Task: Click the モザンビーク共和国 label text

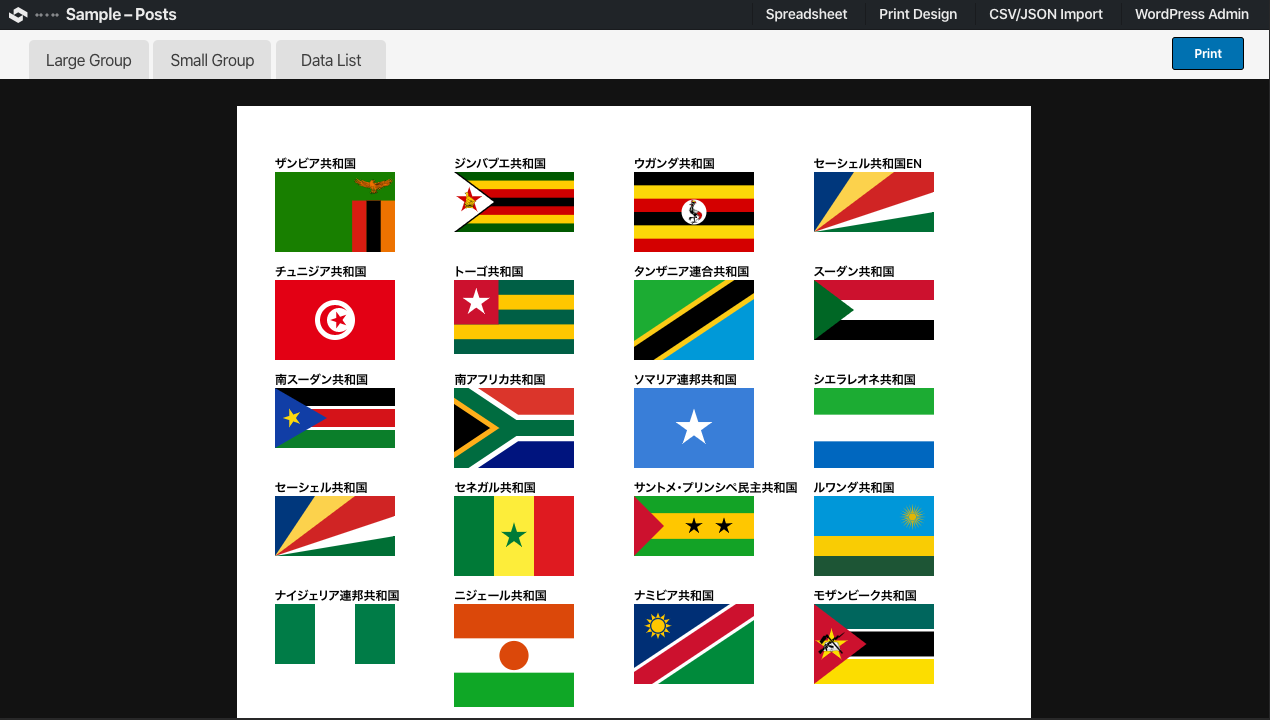Action: [865, 595]
